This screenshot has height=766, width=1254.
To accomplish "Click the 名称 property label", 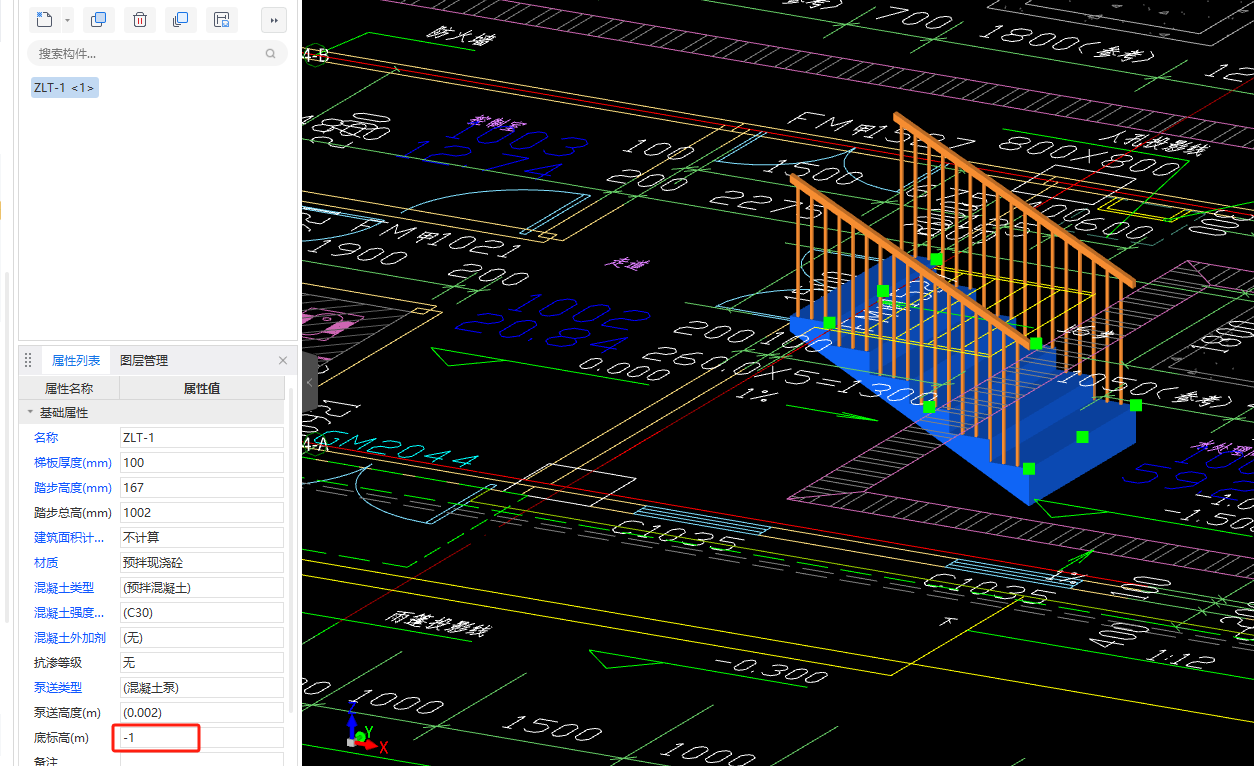I will [x=46, y=437].
